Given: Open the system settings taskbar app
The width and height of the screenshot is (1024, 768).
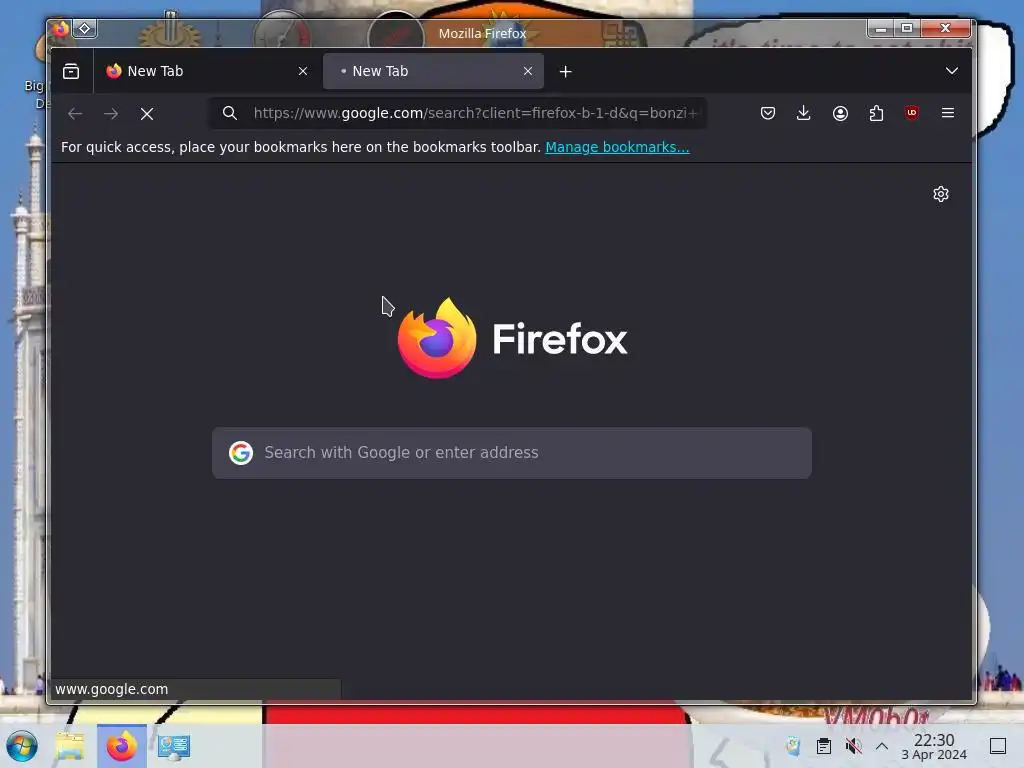Looking at the screenshot, I should [174, 746].
